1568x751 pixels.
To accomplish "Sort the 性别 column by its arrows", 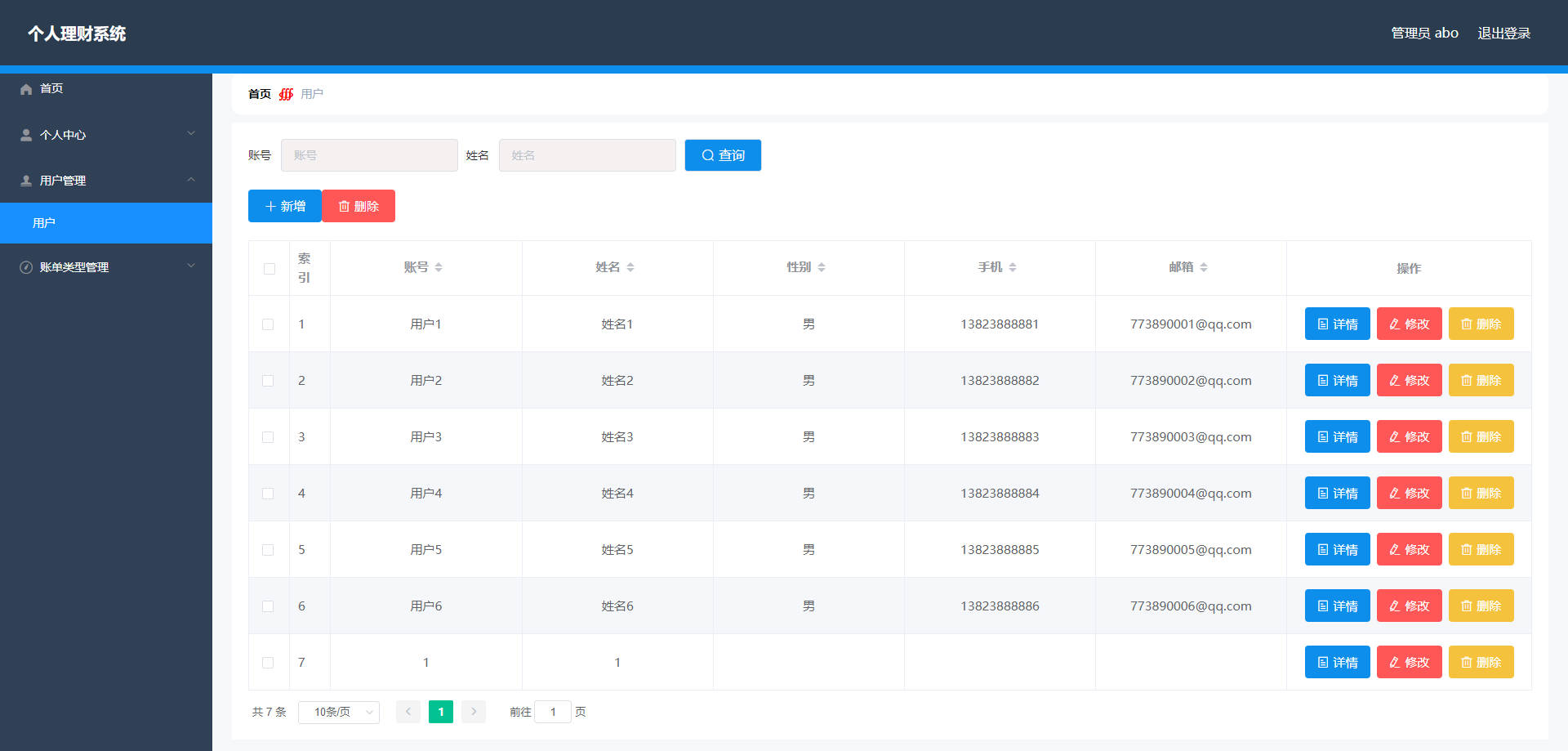I will click(x=822, y=267).
